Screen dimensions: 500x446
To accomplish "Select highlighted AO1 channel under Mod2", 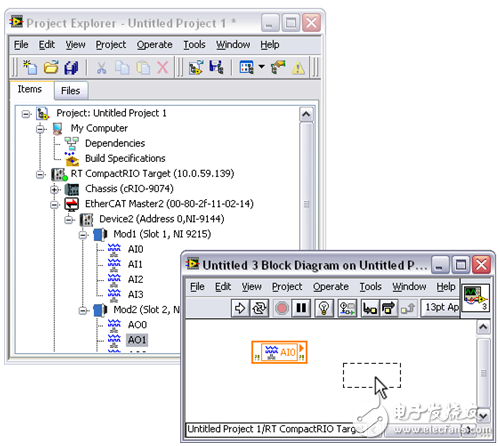I will click(137, 340).
